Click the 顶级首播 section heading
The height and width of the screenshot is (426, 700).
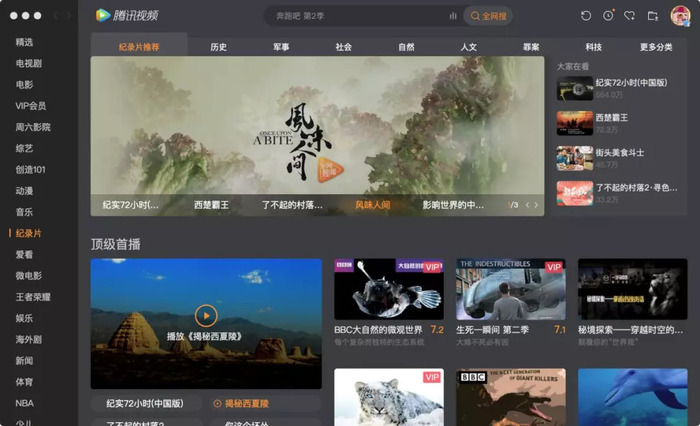[116, 244]
